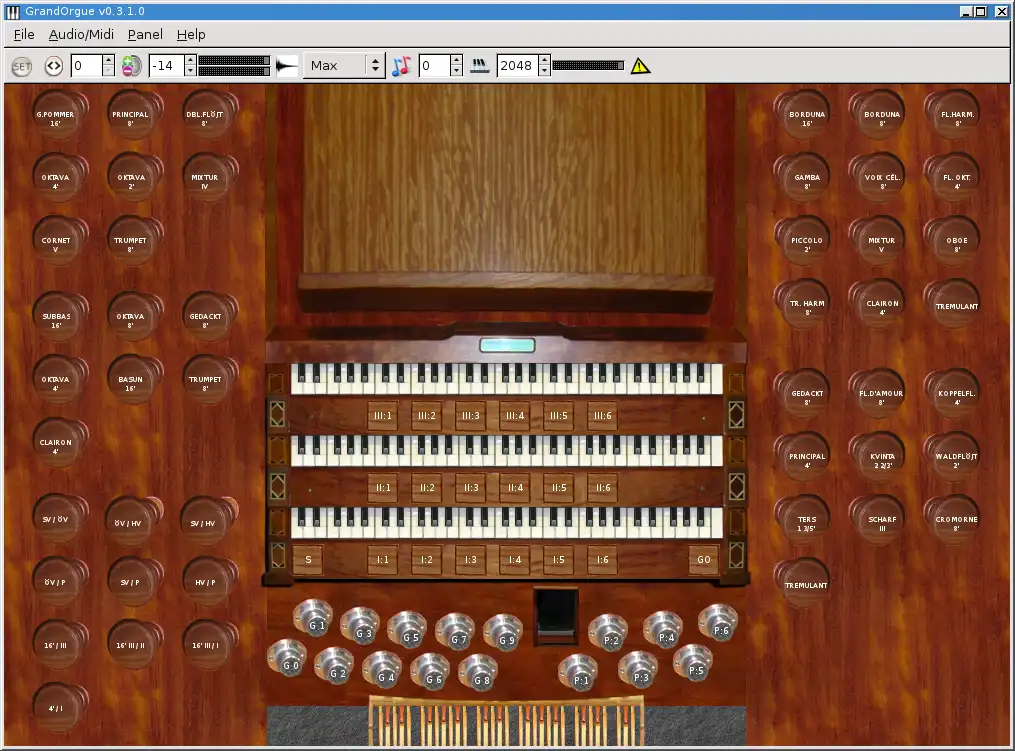Click the 2048 polyphony number field
Image resolution: width=1015 pixels, height=751 pixels.
tap(517, 66)
